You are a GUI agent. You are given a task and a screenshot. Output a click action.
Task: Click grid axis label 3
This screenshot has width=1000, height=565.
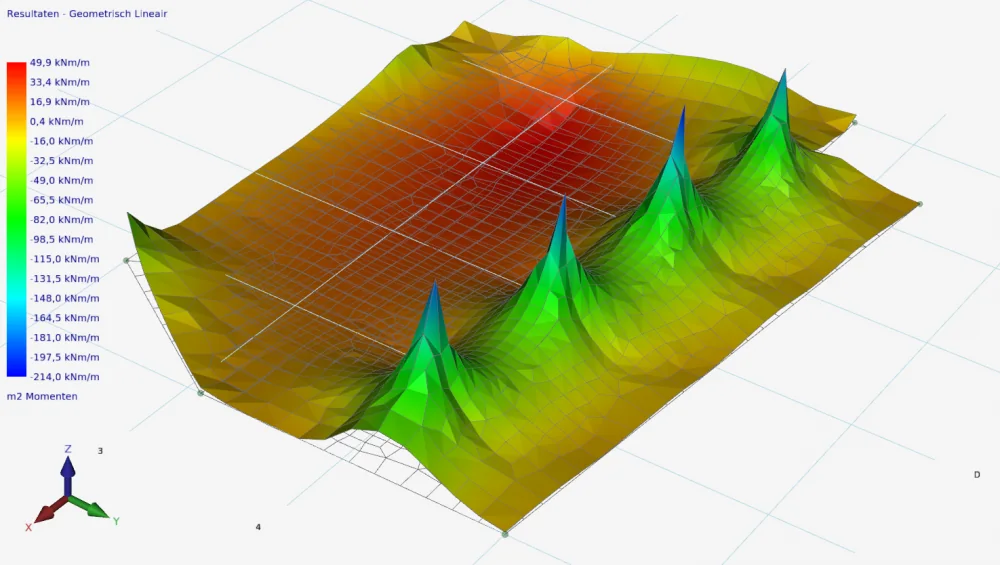(x=100, y=451)
